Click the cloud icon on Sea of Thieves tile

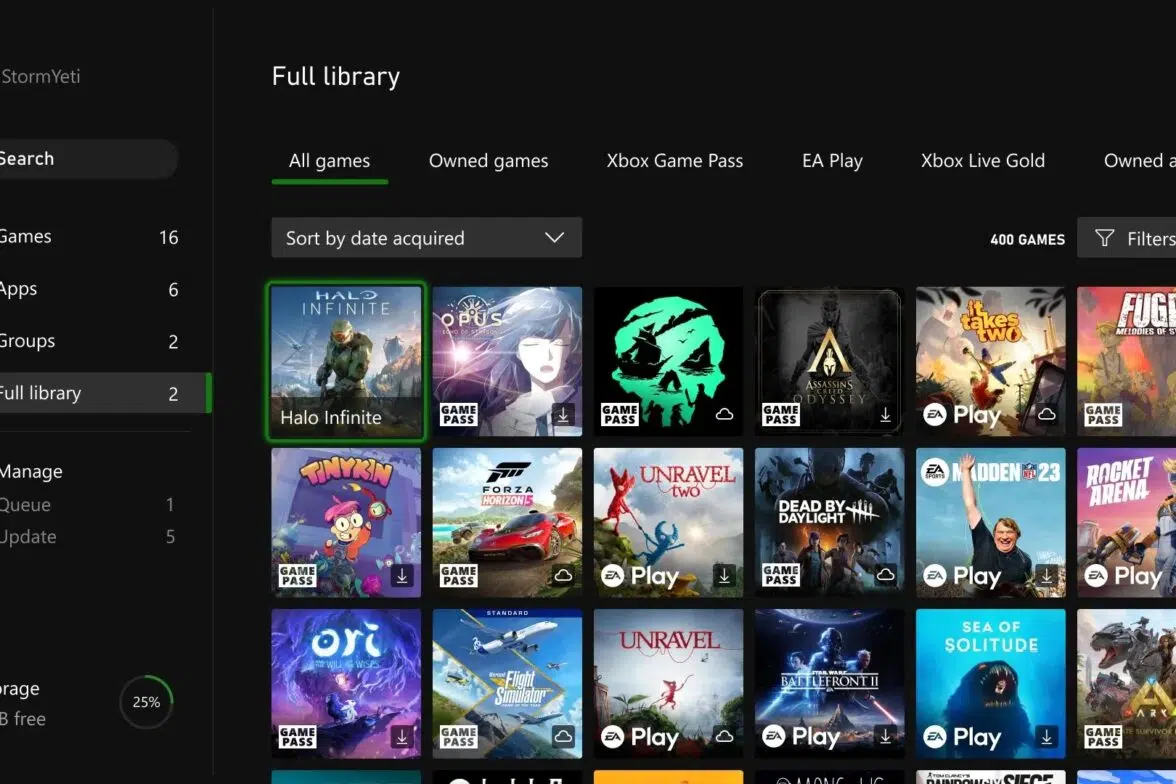click(x=724, y=415)
